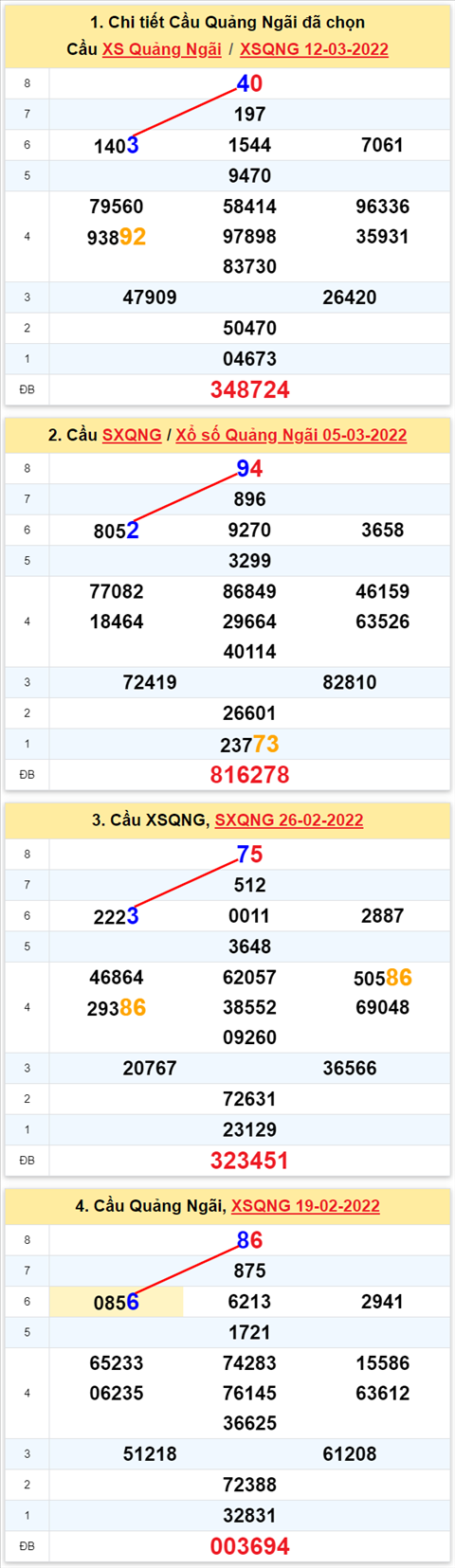Image resolution: width=455 pixels, height=1568 pixels.
Task: Follow the SXQNG link in heading 2
Action: pyautogui.click(x=132, y=435)
